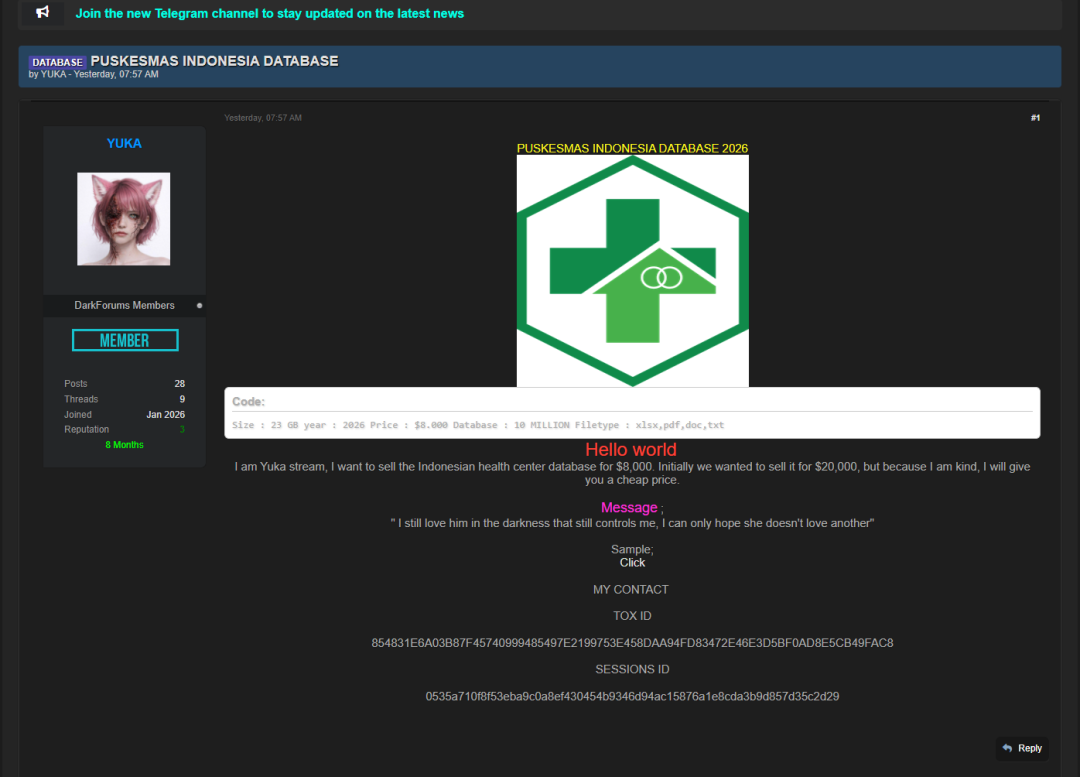Open the green cross Puskesmas logo image

[x=632, y=271]
